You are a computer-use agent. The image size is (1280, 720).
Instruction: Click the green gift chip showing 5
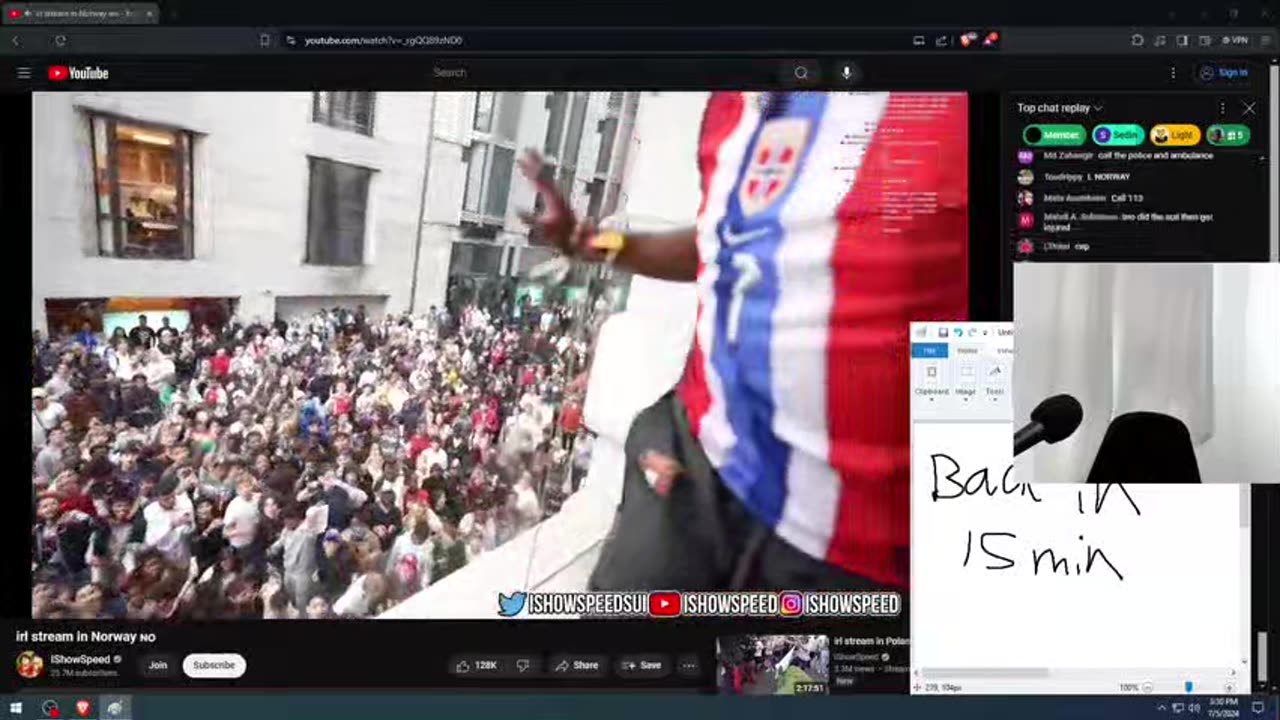1228,135
